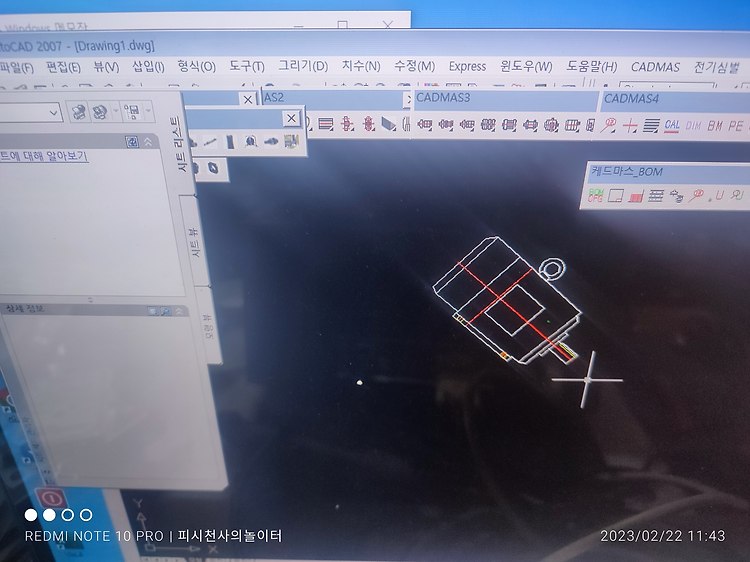The width and height of the screenshot is (750, 562).
Task: Click the CAL tool in CADMAS4 toolbar
Action: tap(672, 126)
